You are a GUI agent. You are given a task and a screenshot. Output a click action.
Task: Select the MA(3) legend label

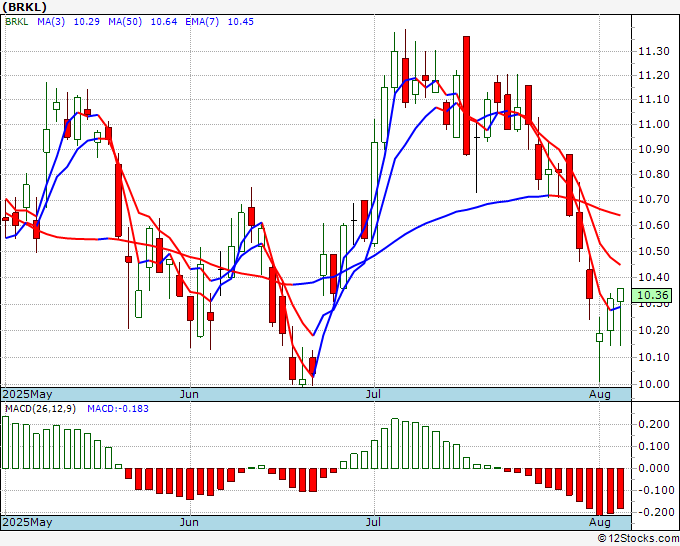tap(51, 22)
